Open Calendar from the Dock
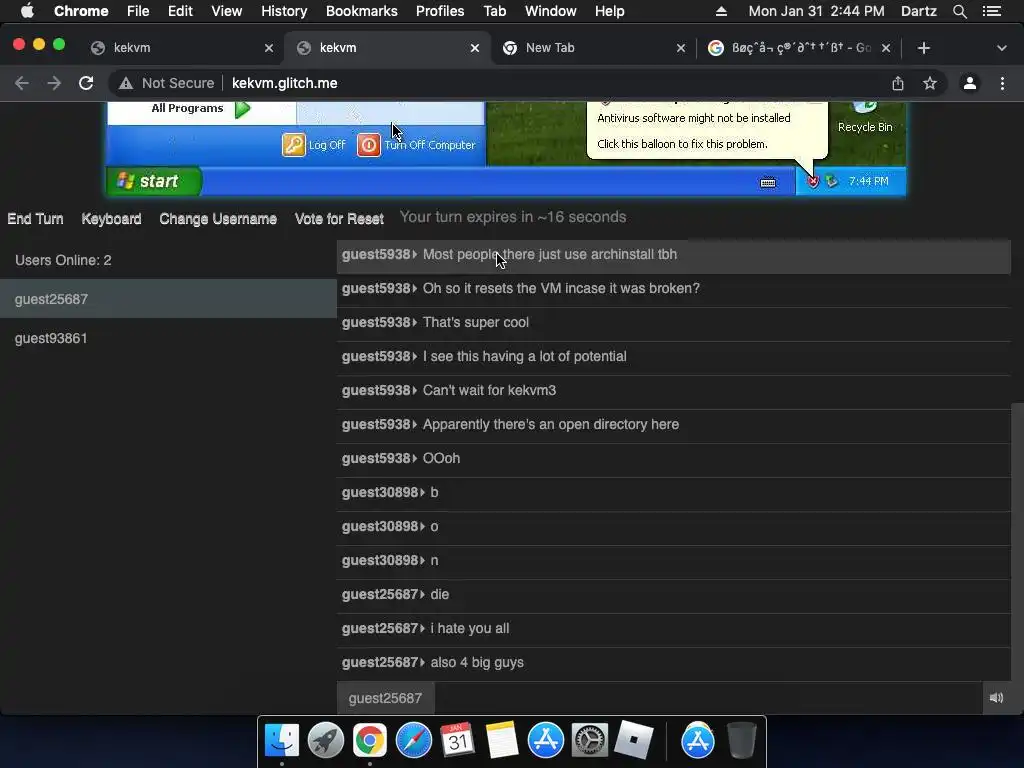Screen dimensions: 1024x768 [x=457, y=741]
